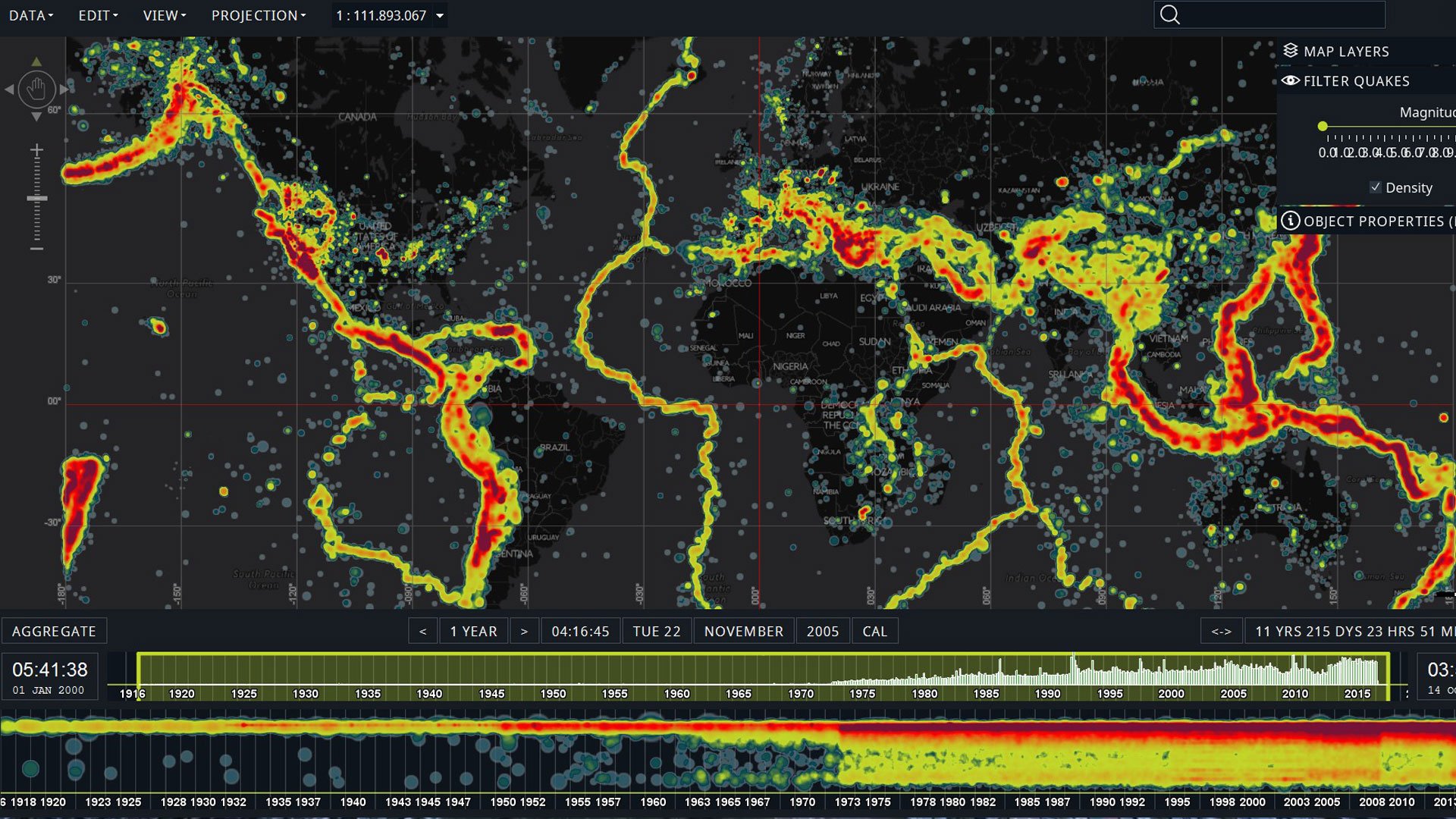Click Object Properties info icon

click(1290, 221)
